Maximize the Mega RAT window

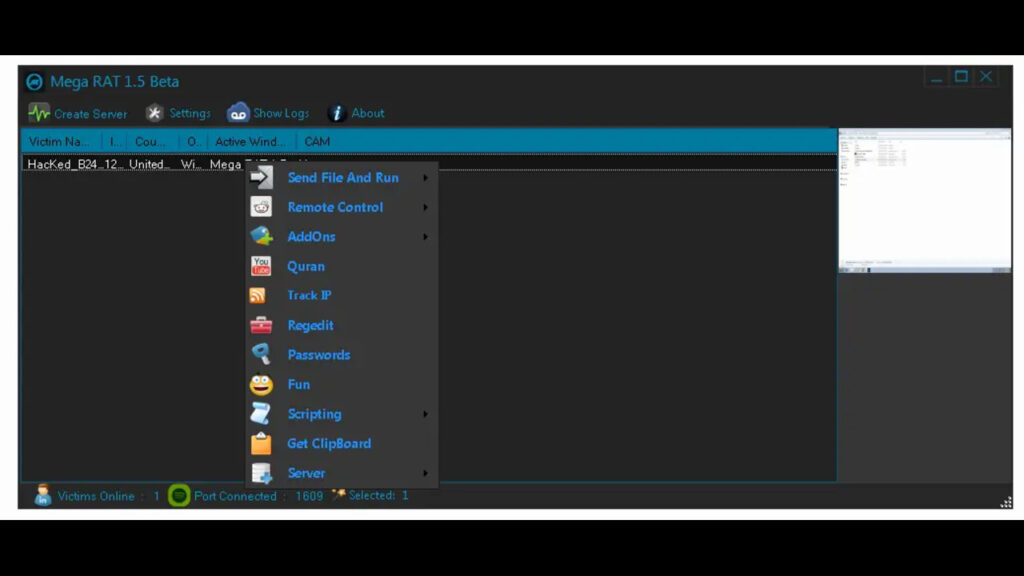(961, 76)
